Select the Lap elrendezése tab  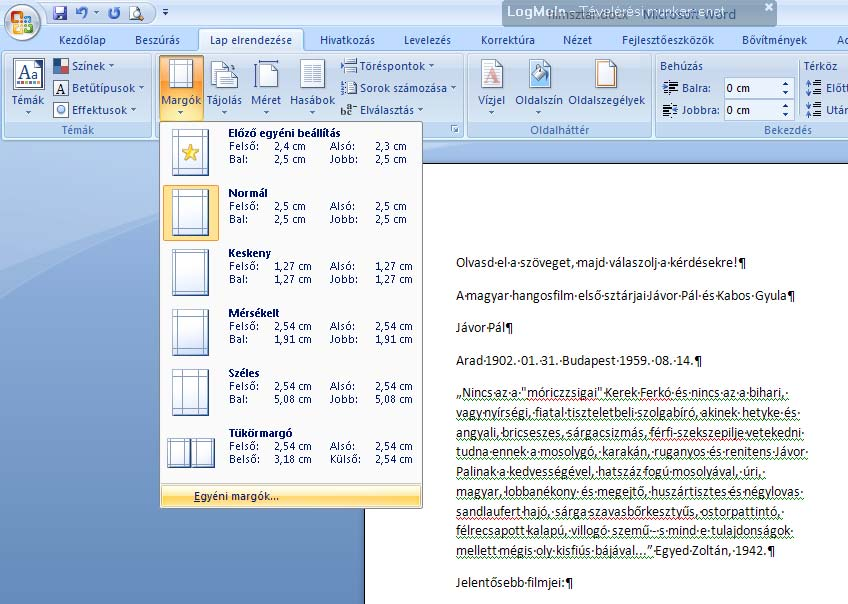[251, 40]
